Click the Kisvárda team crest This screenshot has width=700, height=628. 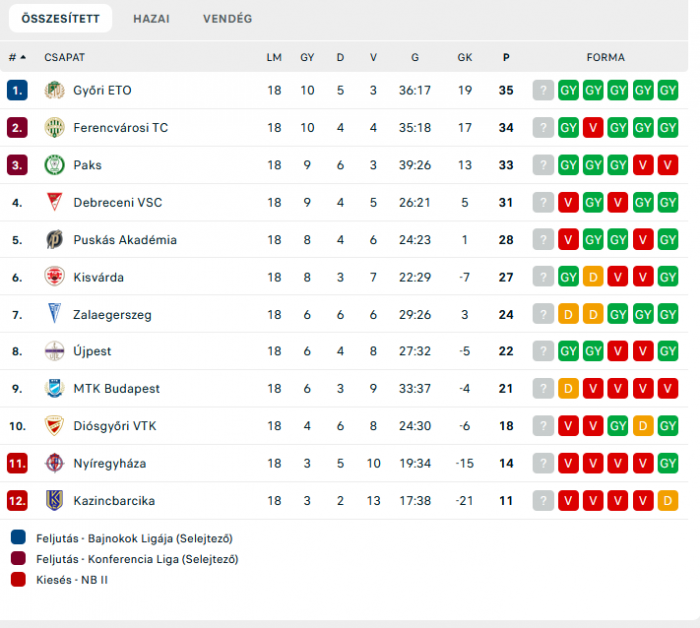54,277
